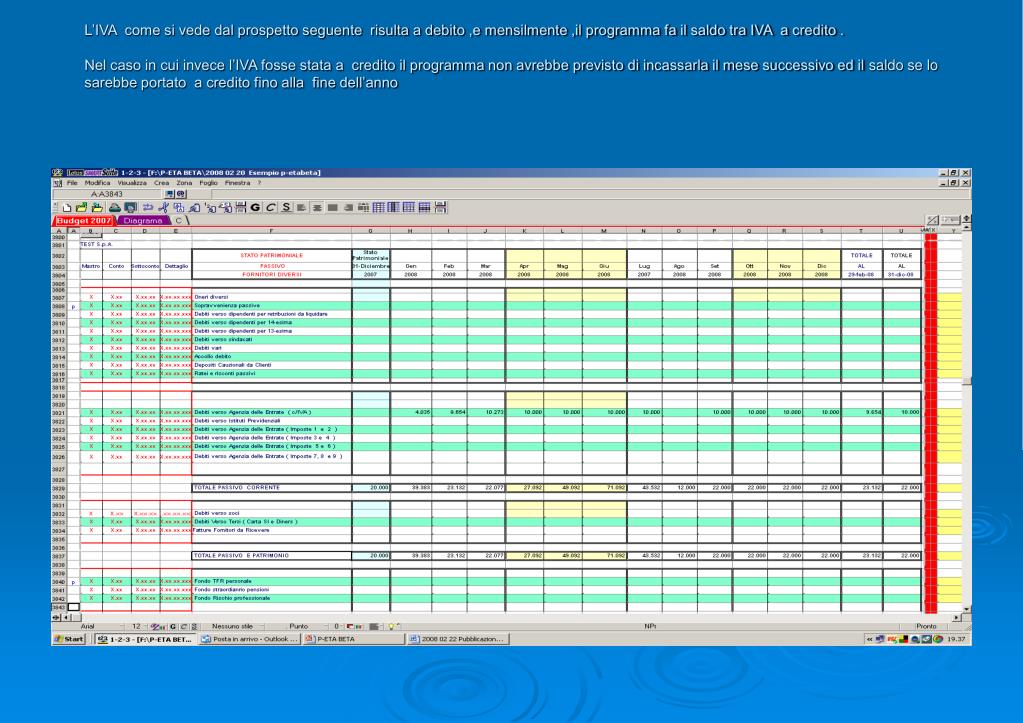Click the Windows Start button
The height and width of the screenshot is (723, 1023).
click(x=69, y=639)
